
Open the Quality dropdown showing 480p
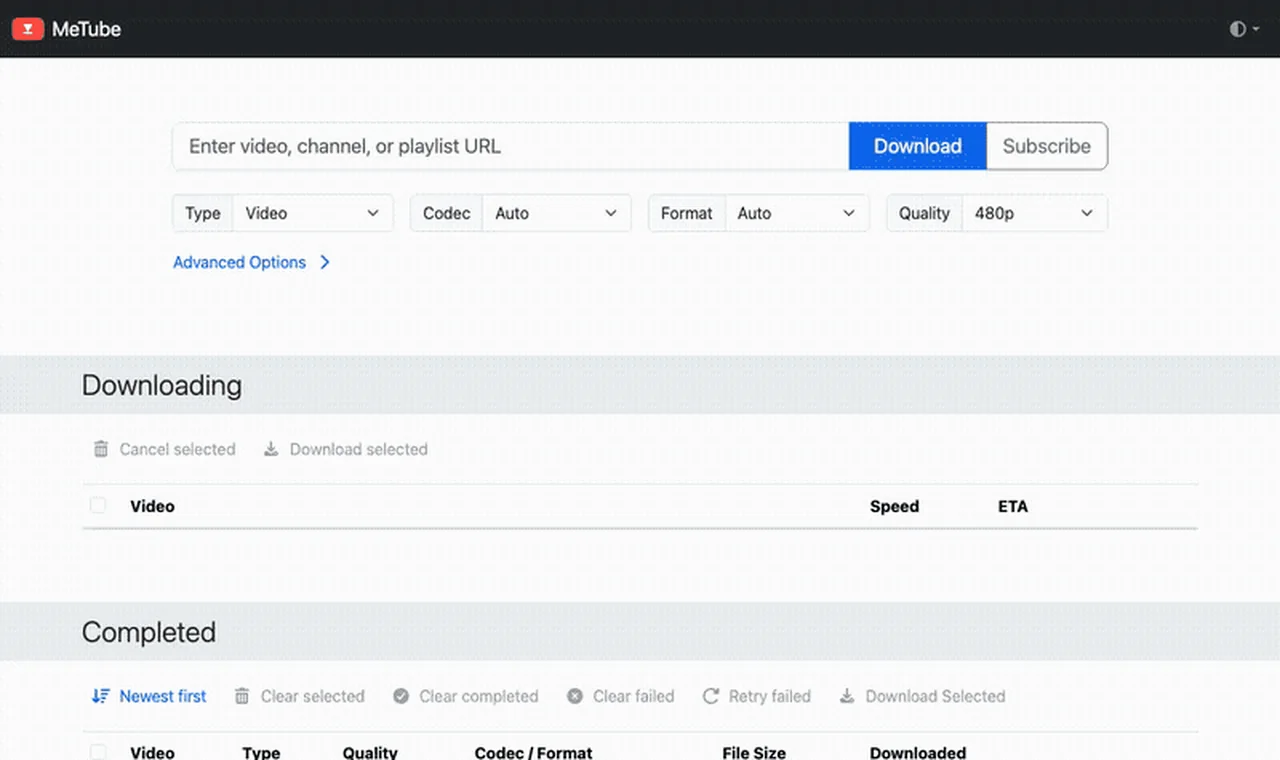[1034, 213]
